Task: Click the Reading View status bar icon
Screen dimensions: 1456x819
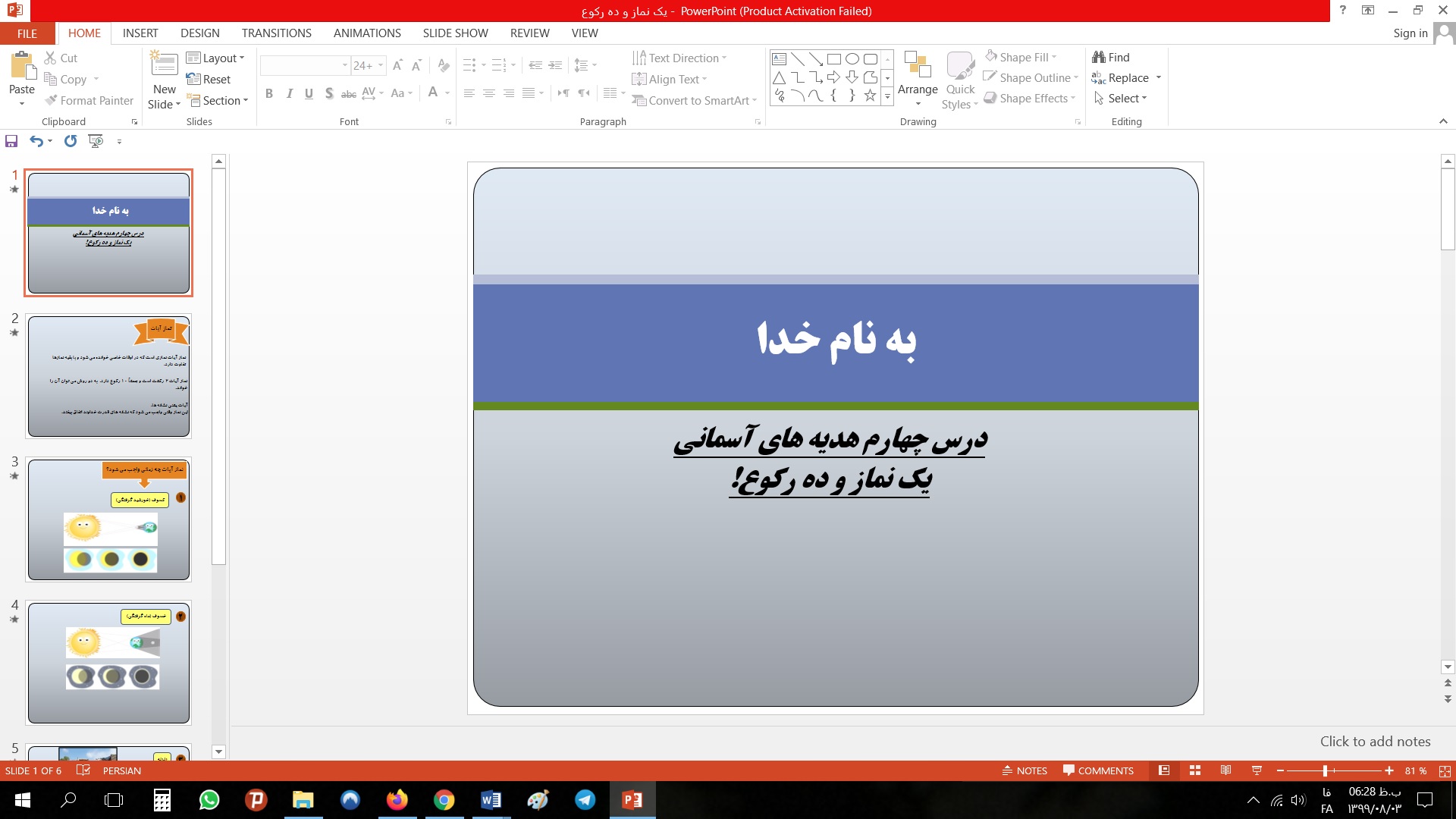Action: 1225,770
